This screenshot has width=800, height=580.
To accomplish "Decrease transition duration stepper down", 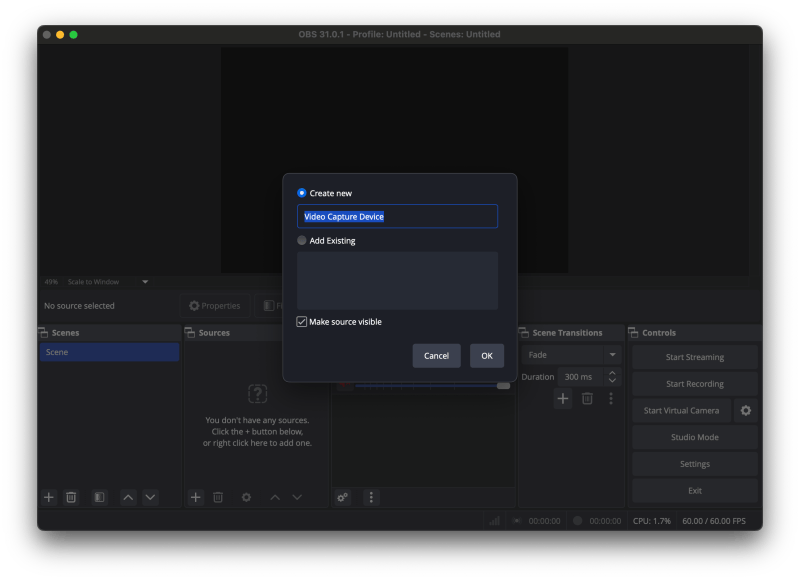I will point(612,381).
